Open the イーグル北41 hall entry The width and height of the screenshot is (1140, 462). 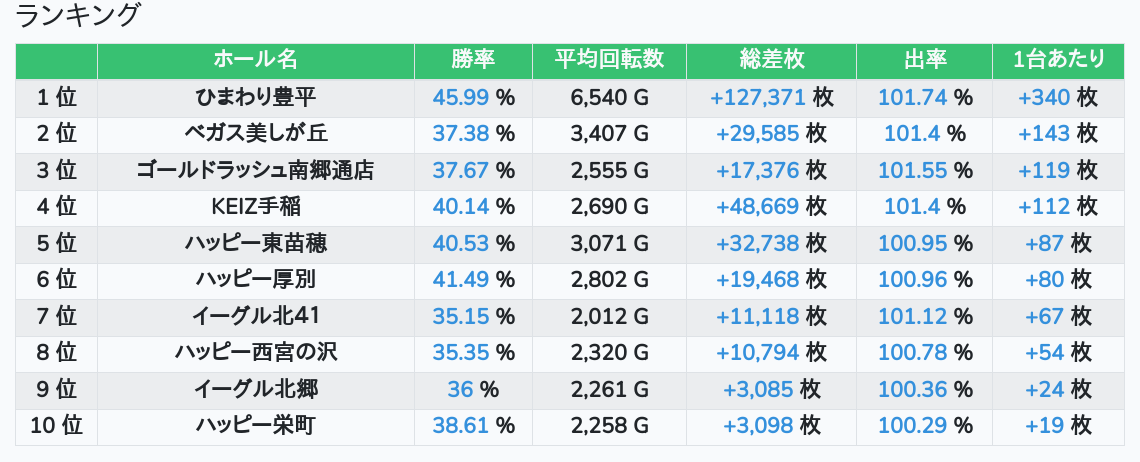[x=256, y=316]
